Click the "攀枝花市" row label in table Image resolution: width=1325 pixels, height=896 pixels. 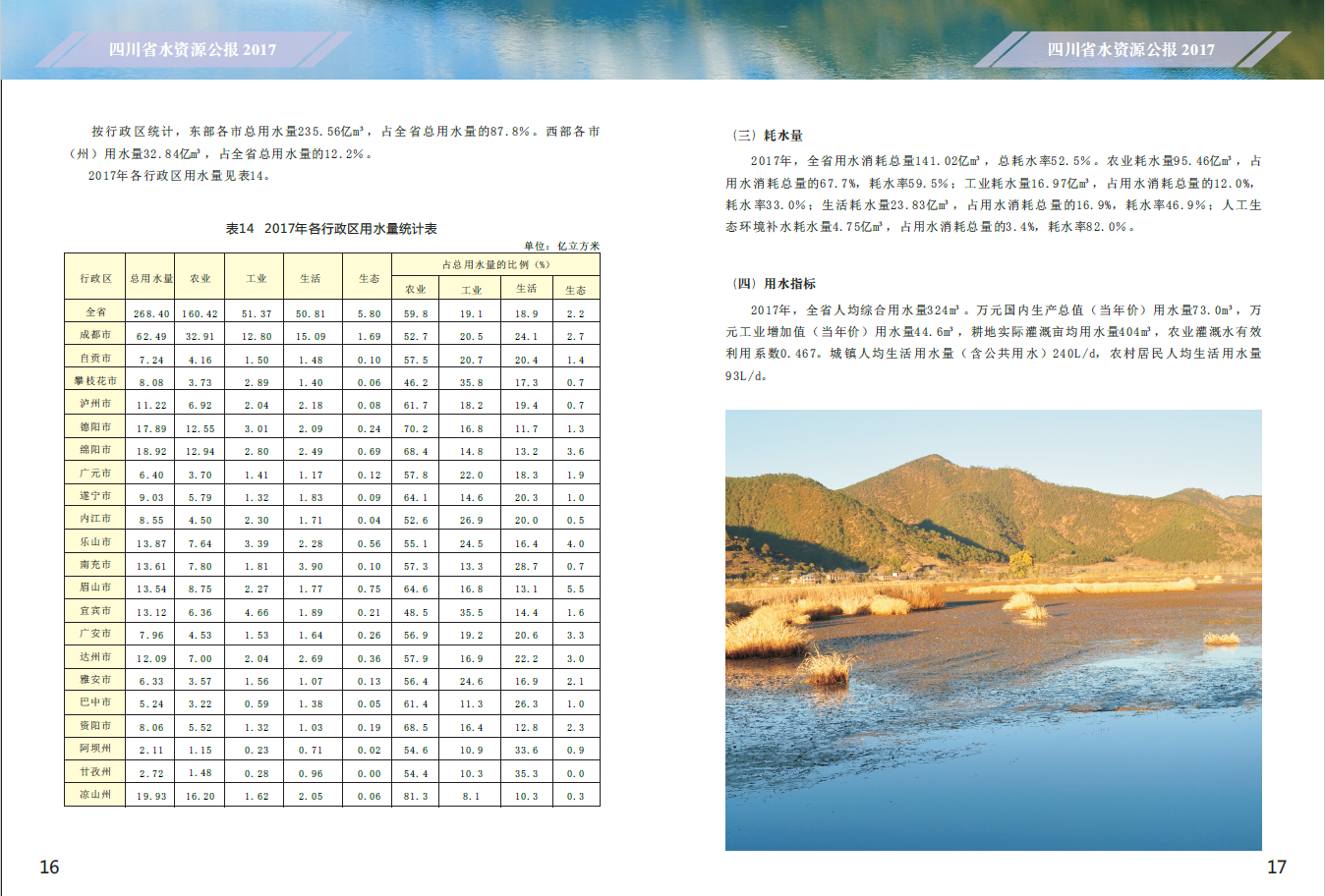click(95, 381)
